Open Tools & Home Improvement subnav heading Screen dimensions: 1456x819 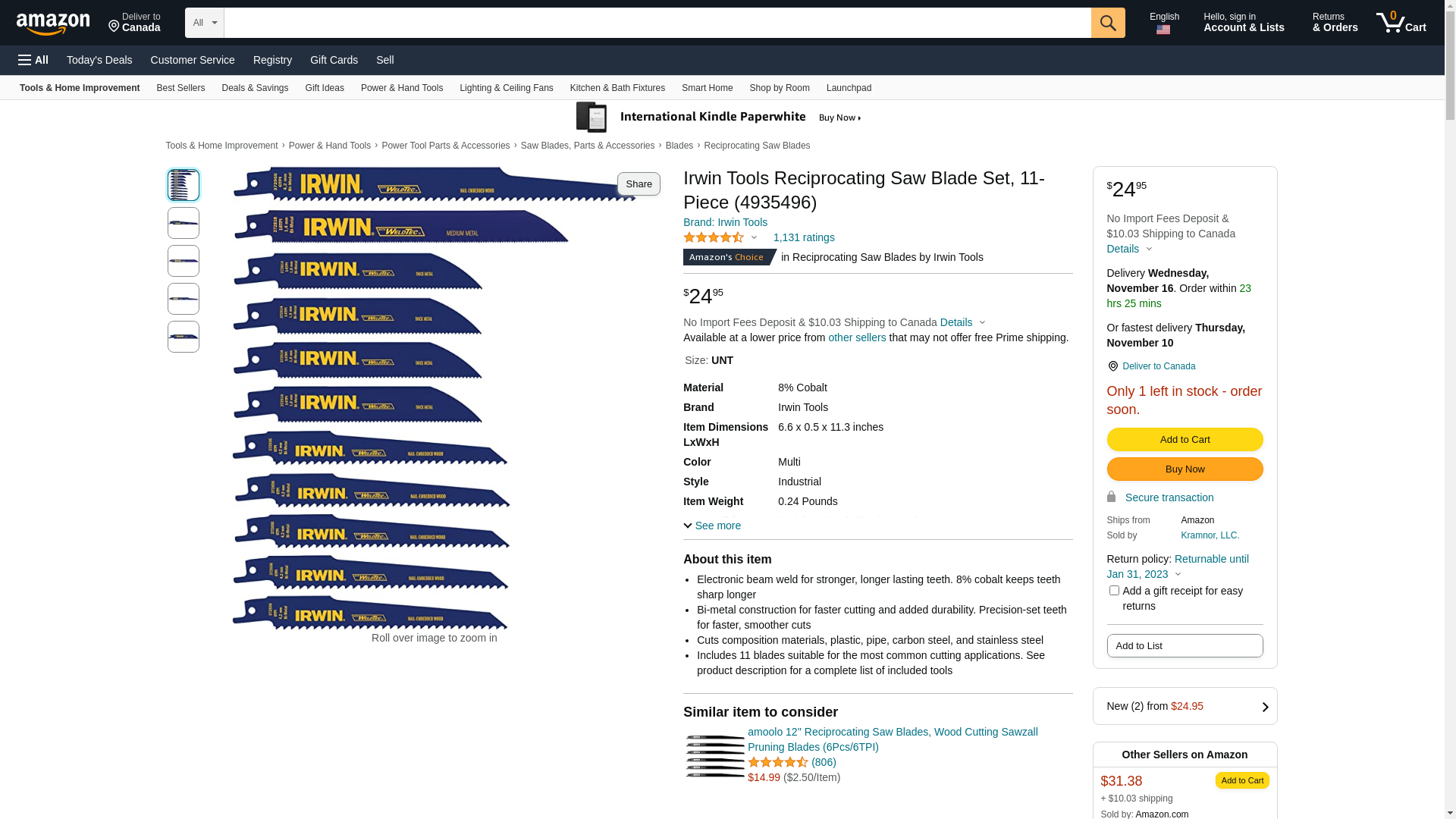pos(80,88)
